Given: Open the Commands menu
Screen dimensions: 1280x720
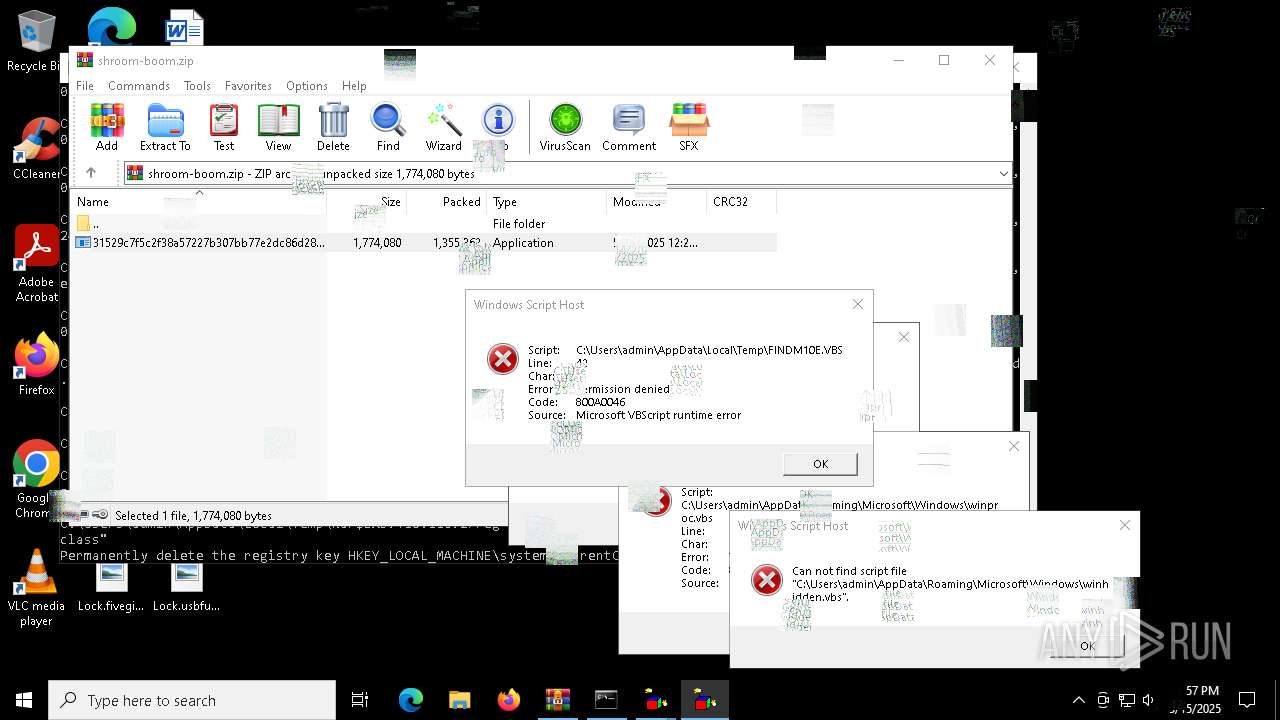Looking at the screenshot, I should pyautogui.click(x=139, y=86).
